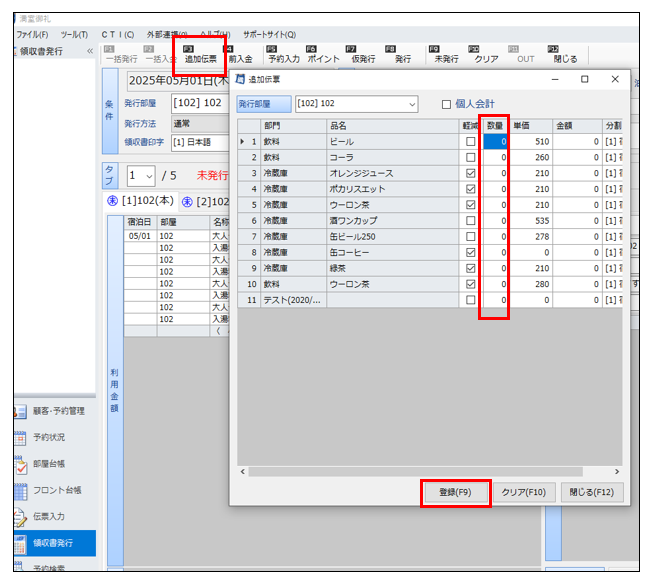Expand the tab number dropdown showing 1

(149, 176)
